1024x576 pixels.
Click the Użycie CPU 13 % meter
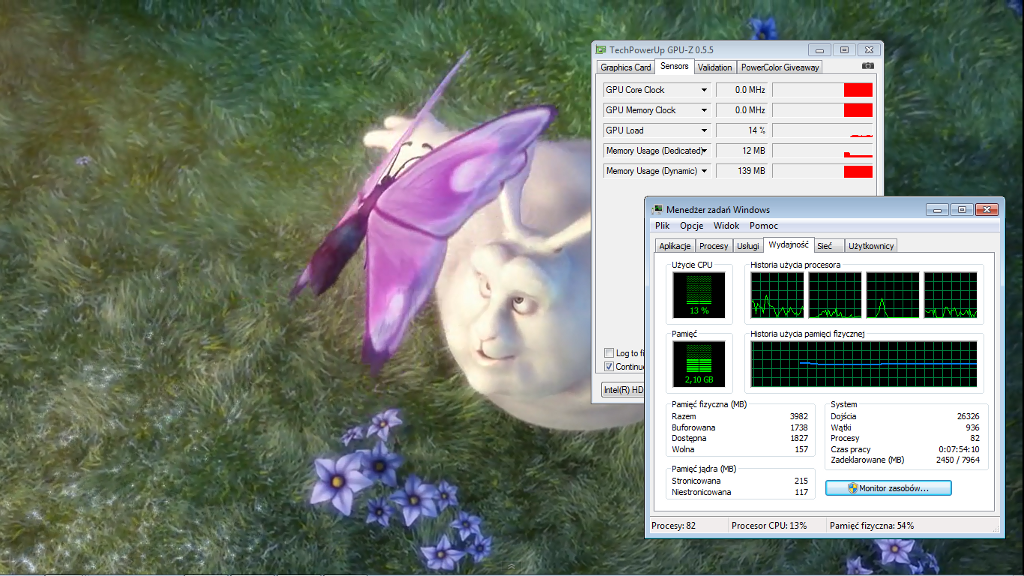699,295
